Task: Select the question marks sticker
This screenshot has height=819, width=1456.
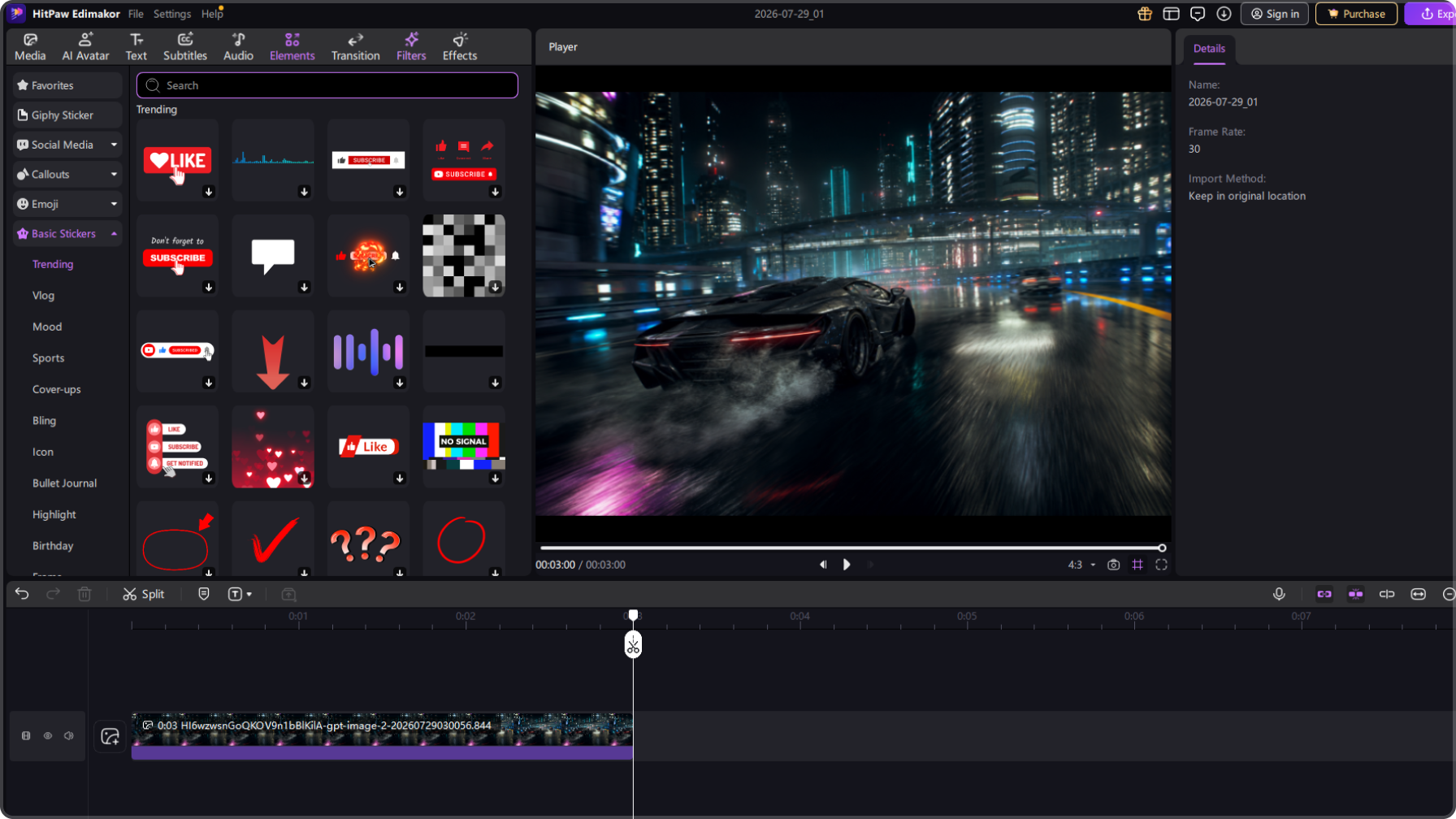Action: pyautogui.click(x=368, y=539)
